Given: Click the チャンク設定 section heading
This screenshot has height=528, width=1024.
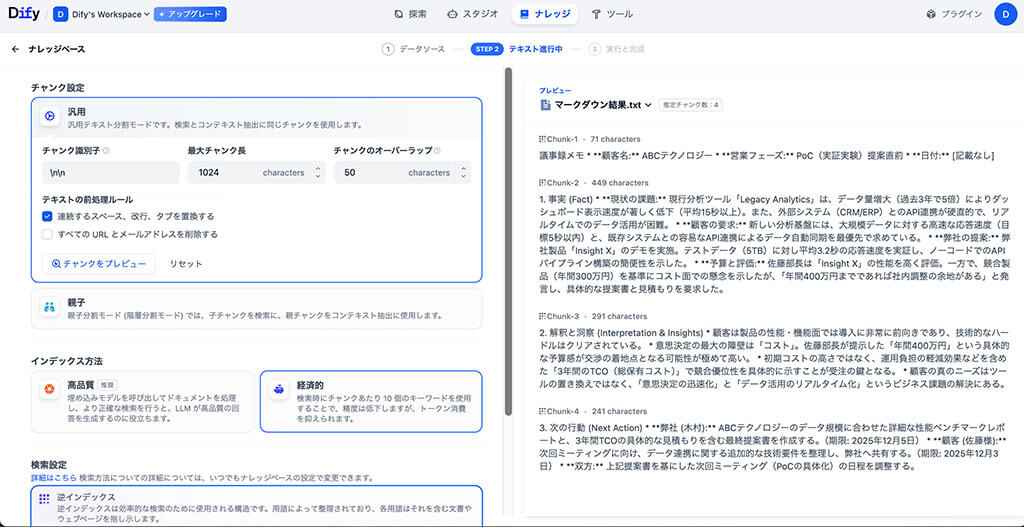Looking at the screenshot, I should [57, 88].
